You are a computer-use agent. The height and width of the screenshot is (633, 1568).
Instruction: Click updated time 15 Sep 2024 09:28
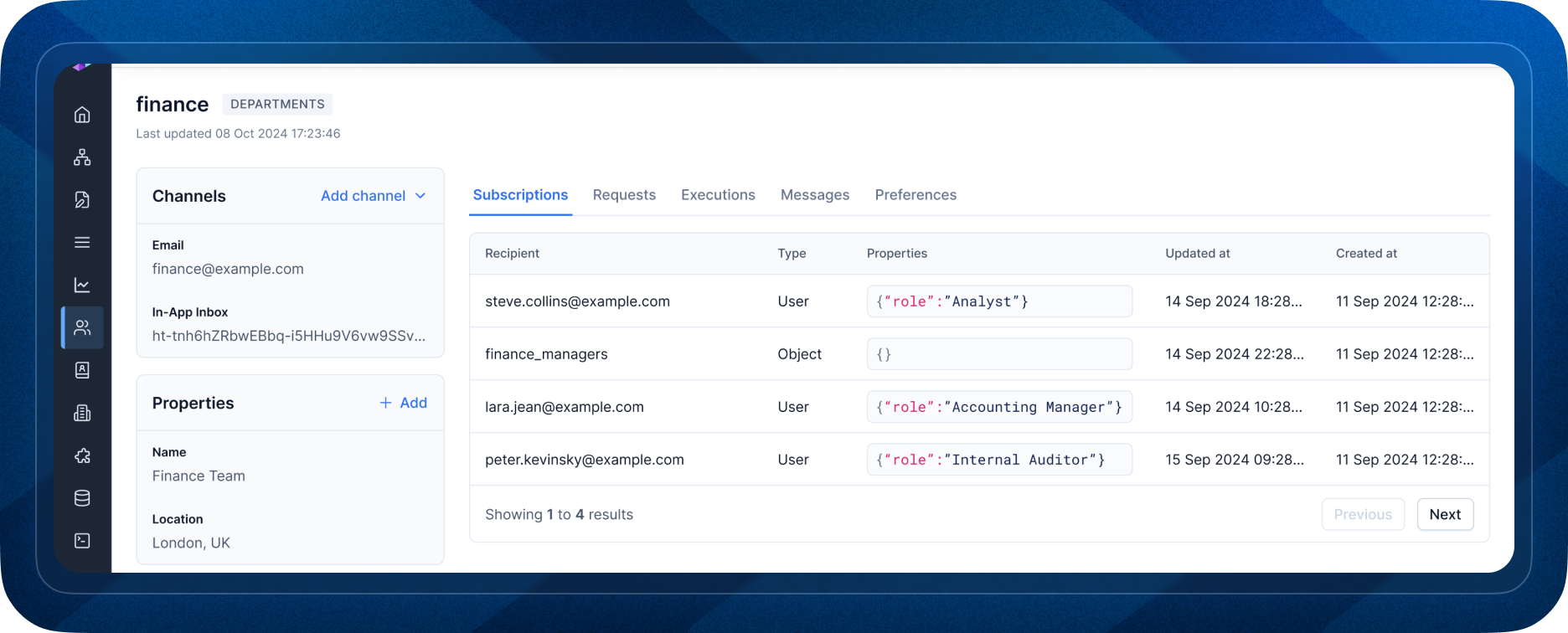pos(1235,460)
